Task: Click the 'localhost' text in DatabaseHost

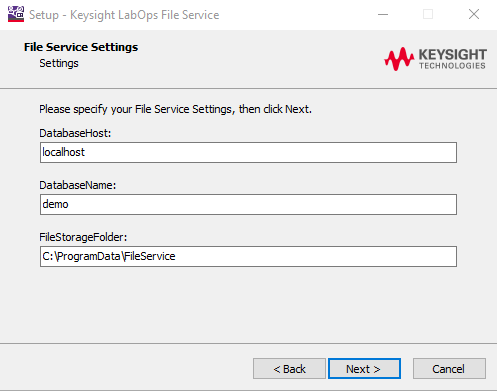Action: click(63, 152)
